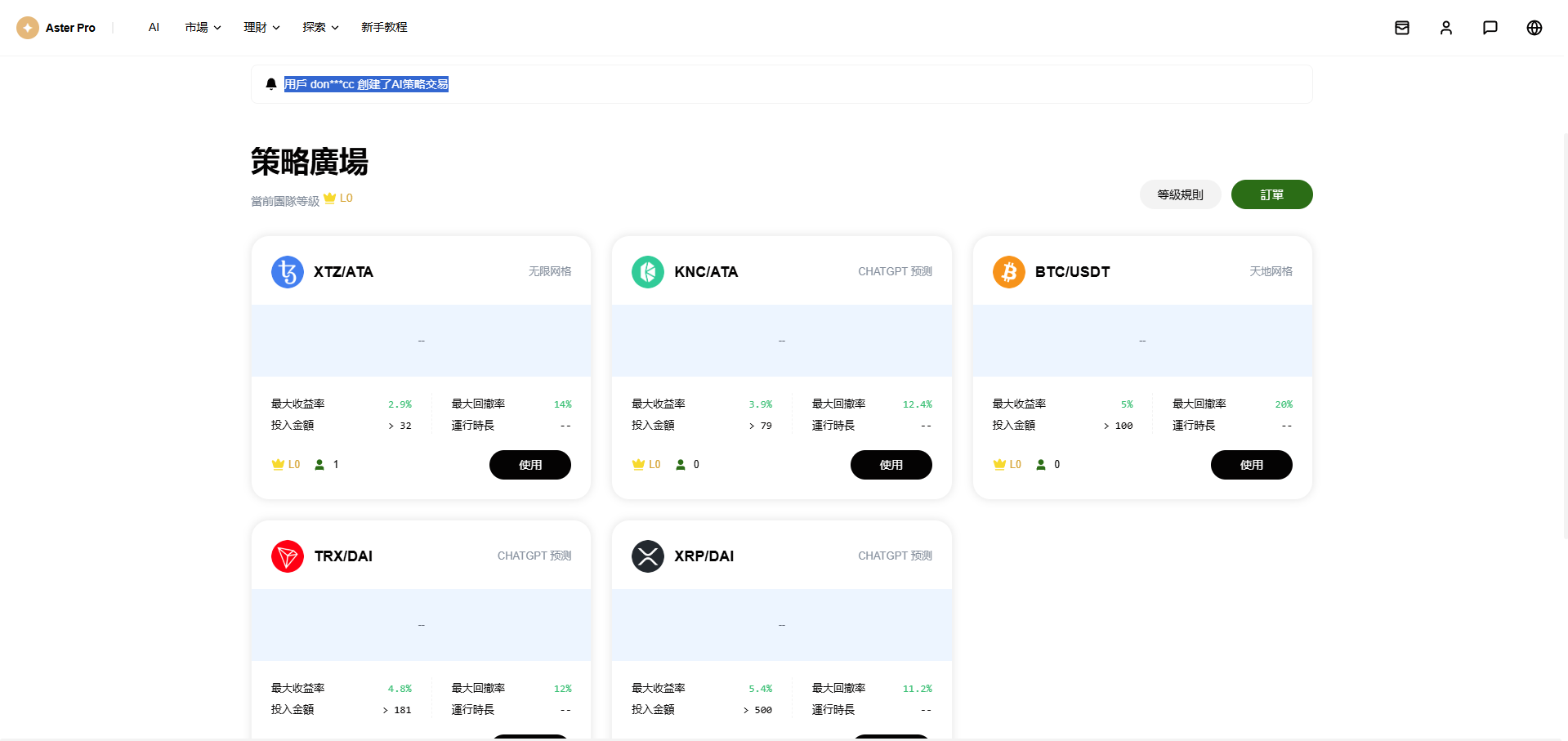This screenshot has width=1568, height=741.
Task: Click the user count icon on BTC/USDT card
Action: pos(1041,465)
